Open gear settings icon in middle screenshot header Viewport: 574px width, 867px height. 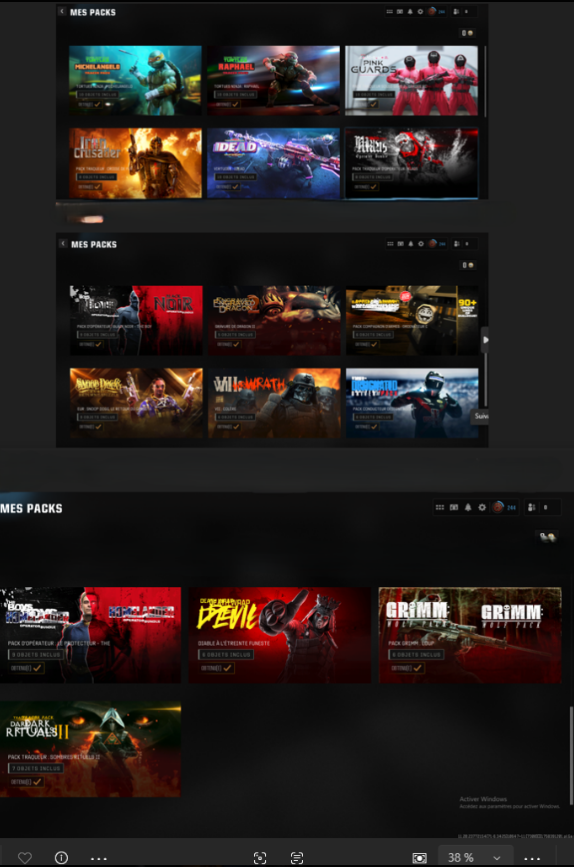pos(421,243)
